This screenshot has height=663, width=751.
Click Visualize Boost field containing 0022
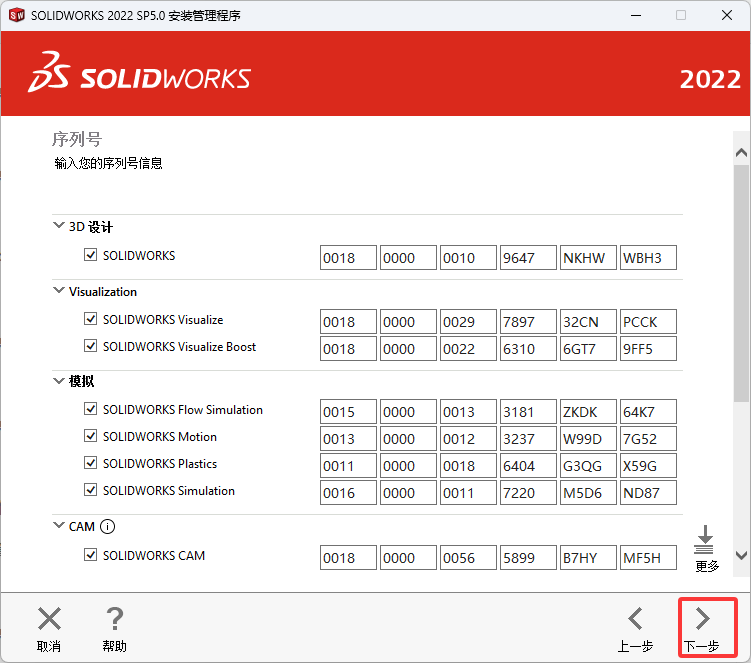tap(468, 348)
